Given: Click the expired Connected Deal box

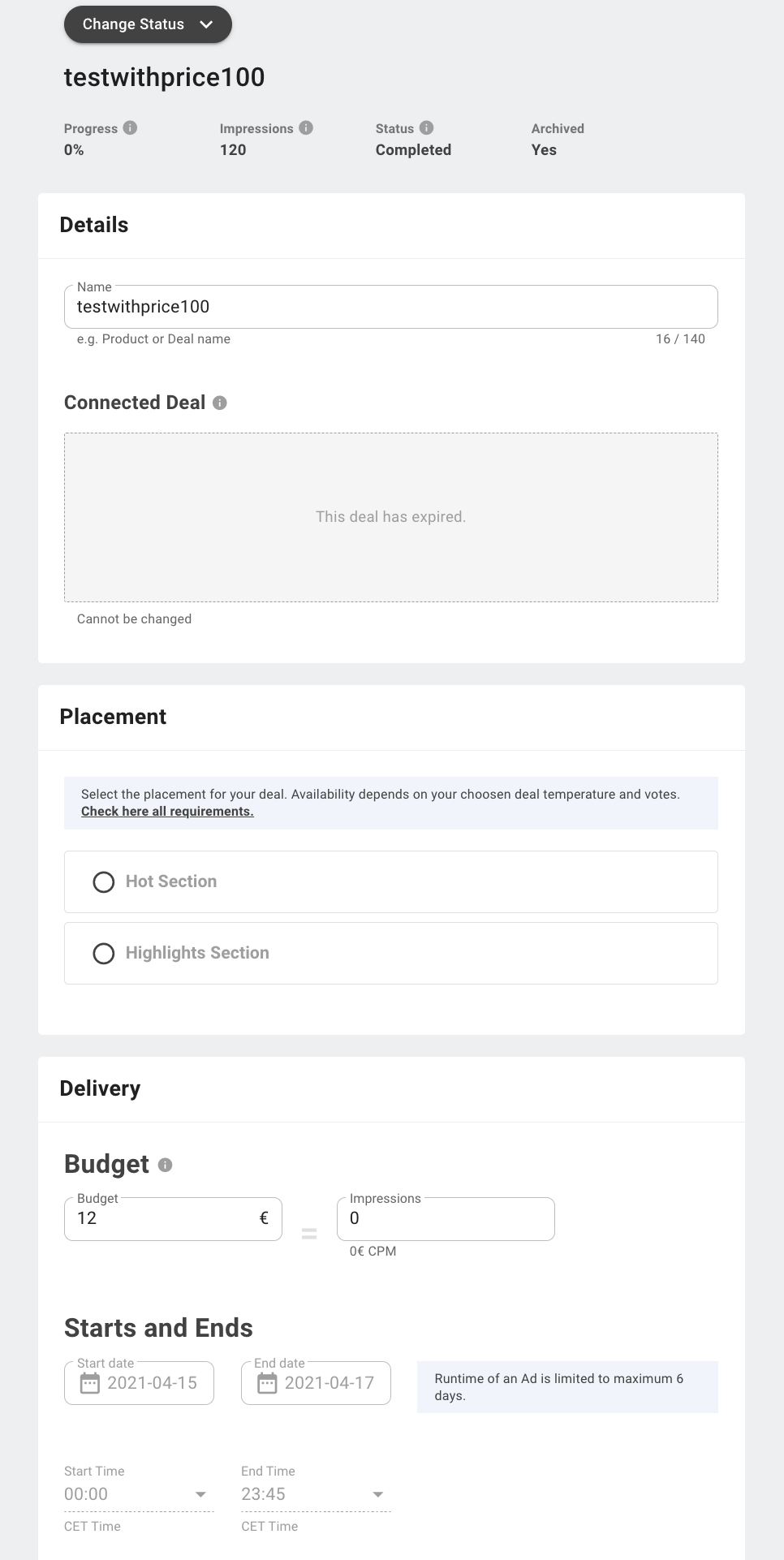Looking at the screenshot, I should (x=390, y=517).
